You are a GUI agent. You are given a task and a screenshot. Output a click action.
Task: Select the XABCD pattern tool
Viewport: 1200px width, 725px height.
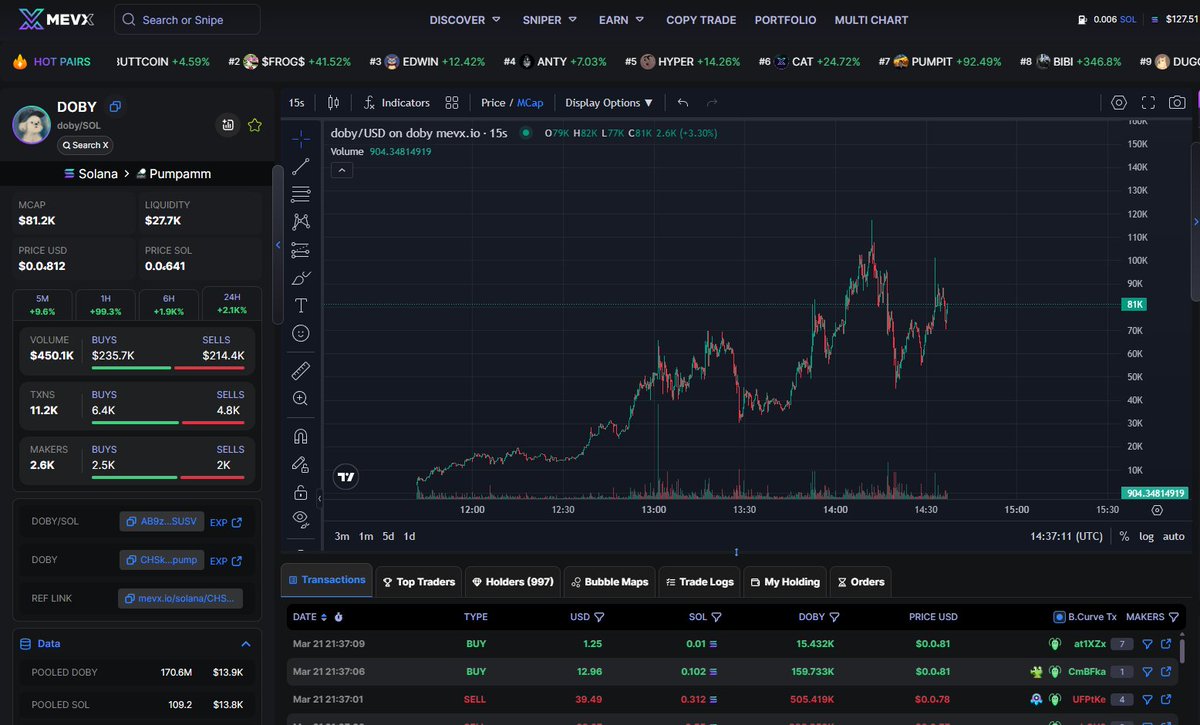[x=300, y=222]
